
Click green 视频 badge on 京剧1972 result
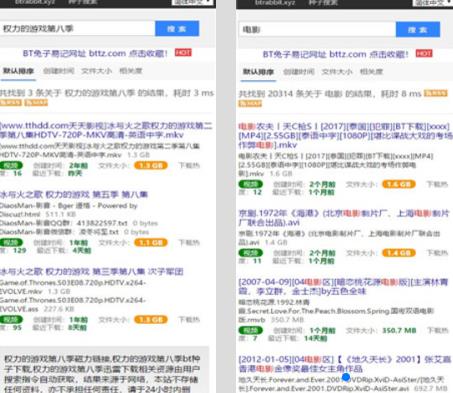click(251, 253)
